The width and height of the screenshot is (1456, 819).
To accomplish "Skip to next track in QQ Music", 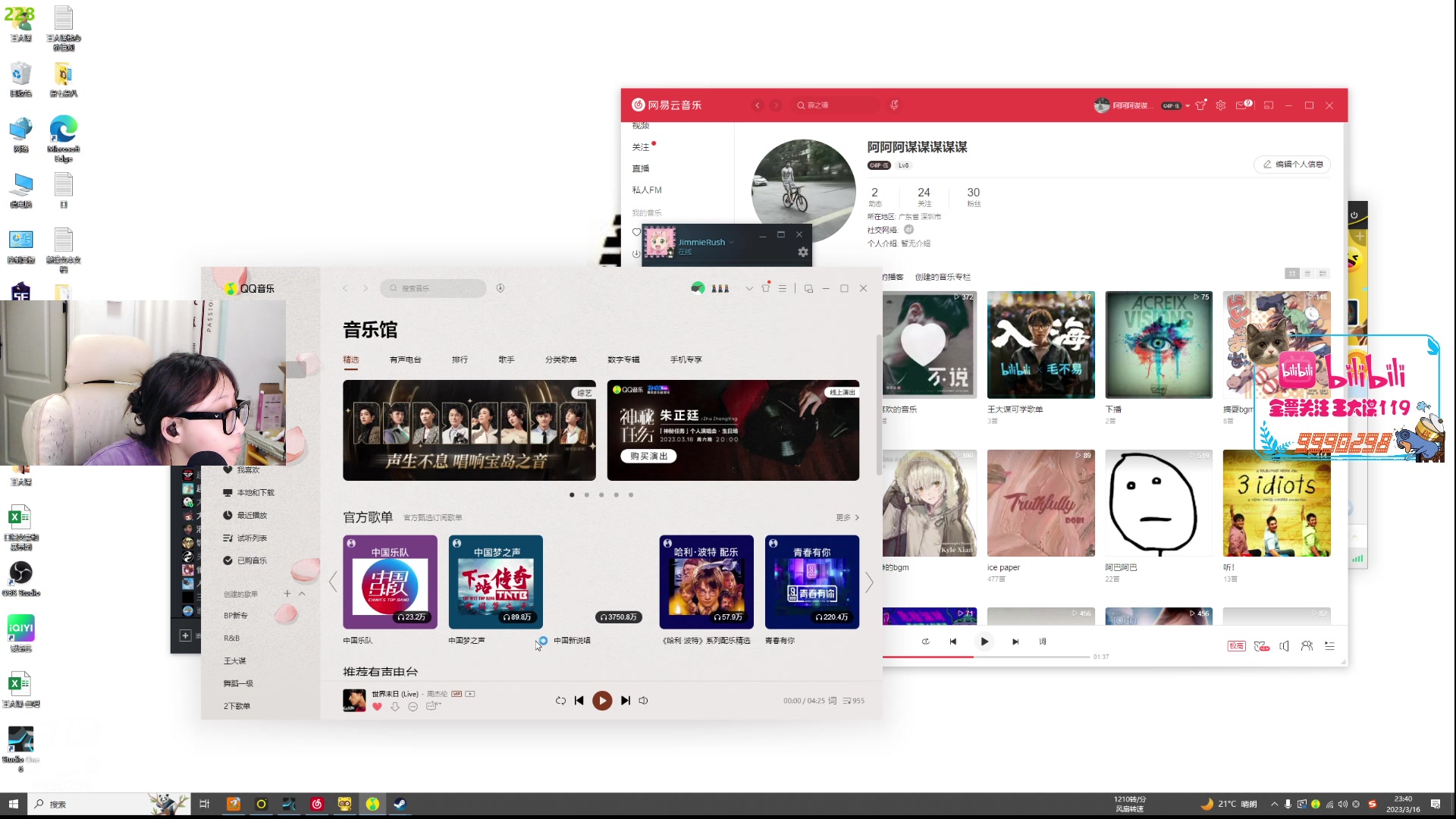I will coord(626,701).
